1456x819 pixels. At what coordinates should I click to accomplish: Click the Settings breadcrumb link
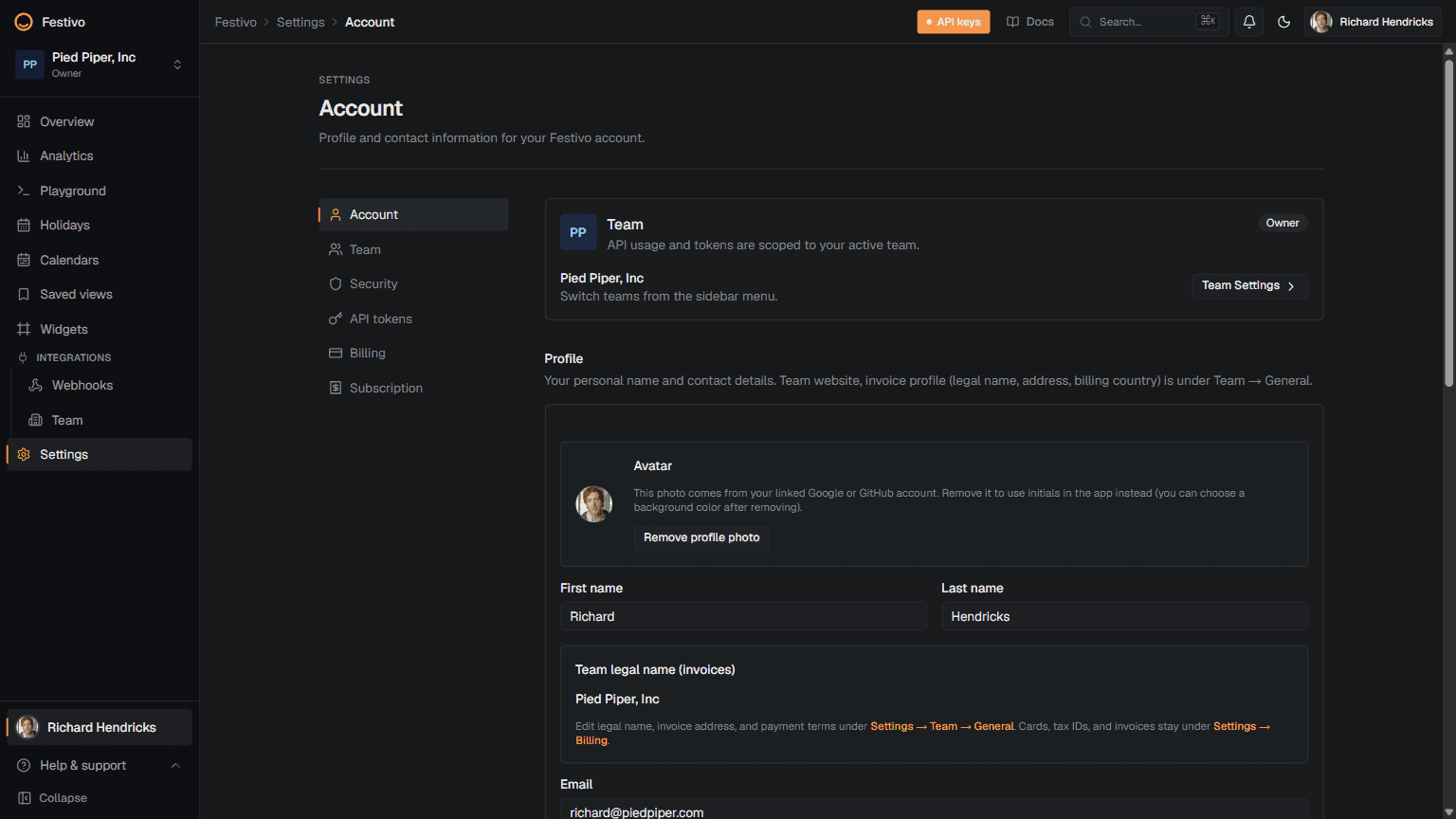pos(300,22)
